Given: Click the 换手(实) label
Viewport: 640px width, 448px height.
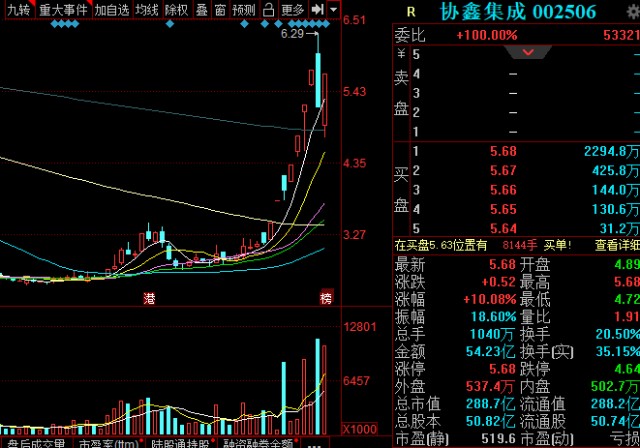Looking at the screenshot, I should click(x=547, y=352).
